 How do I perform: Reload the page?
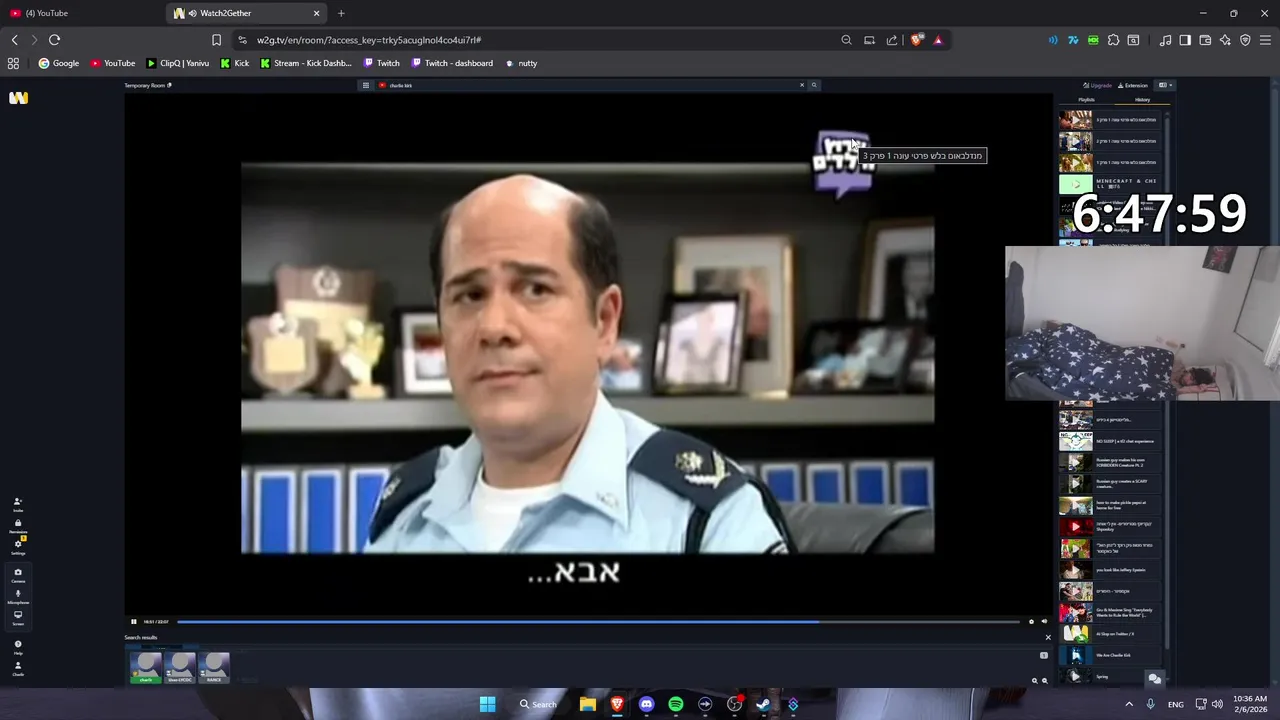tap(54, 40)
